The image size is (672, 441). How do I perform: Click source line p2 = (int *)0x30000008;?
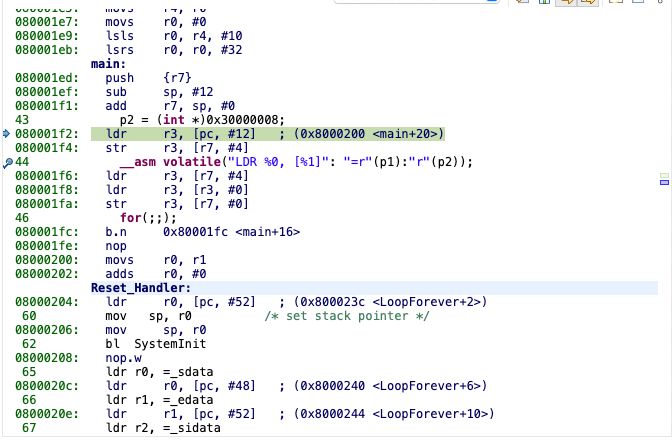pyautogui.click(x=202, y=120)
